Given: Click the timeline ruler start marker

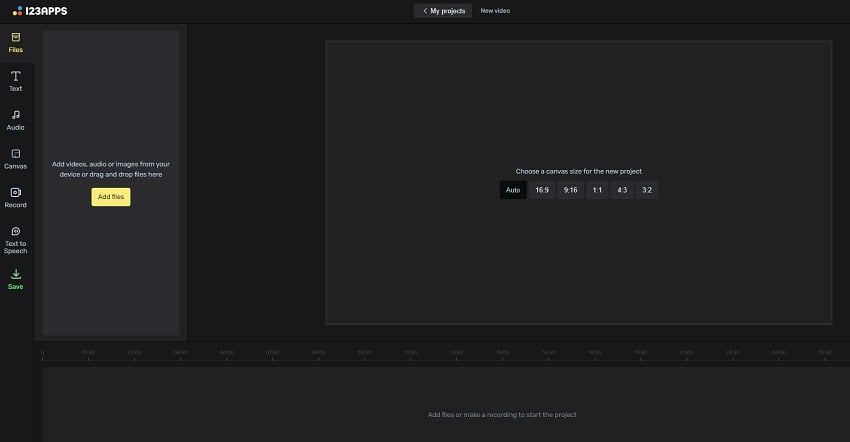Looking at the screenshot, I should click(x=42, y=355).
